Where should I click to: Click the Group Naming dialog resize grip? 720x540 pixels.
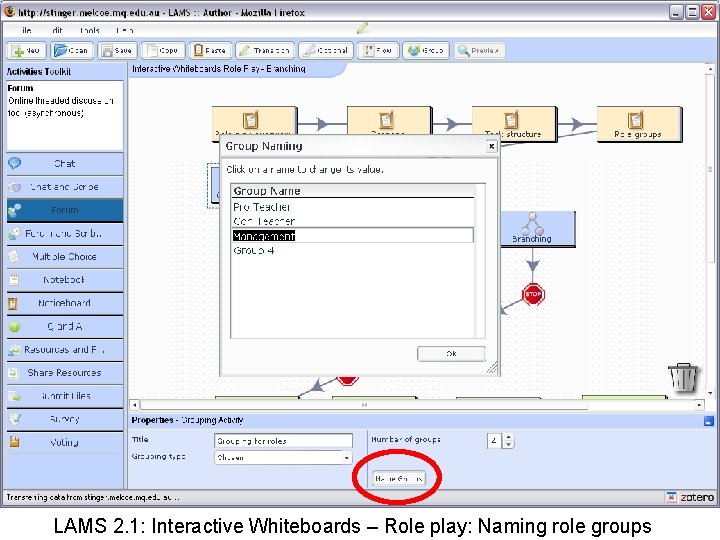click(x=491, y=367)
